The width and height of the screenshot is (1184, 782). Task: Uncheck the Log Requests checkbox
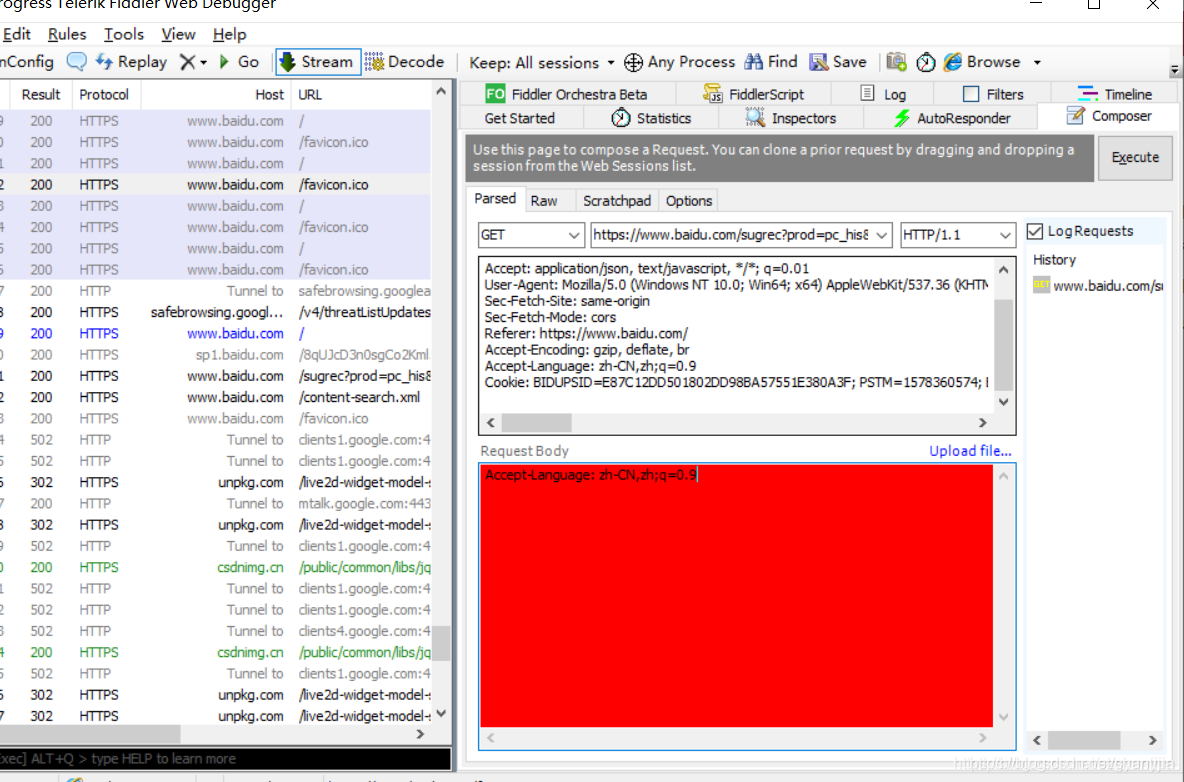(1035, 231)
